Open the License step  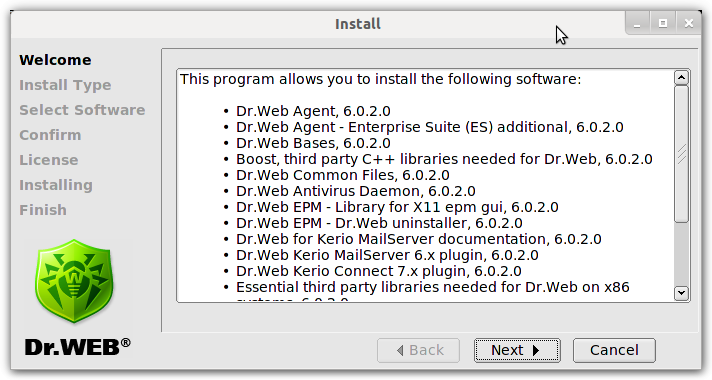[x=49, y=160]
